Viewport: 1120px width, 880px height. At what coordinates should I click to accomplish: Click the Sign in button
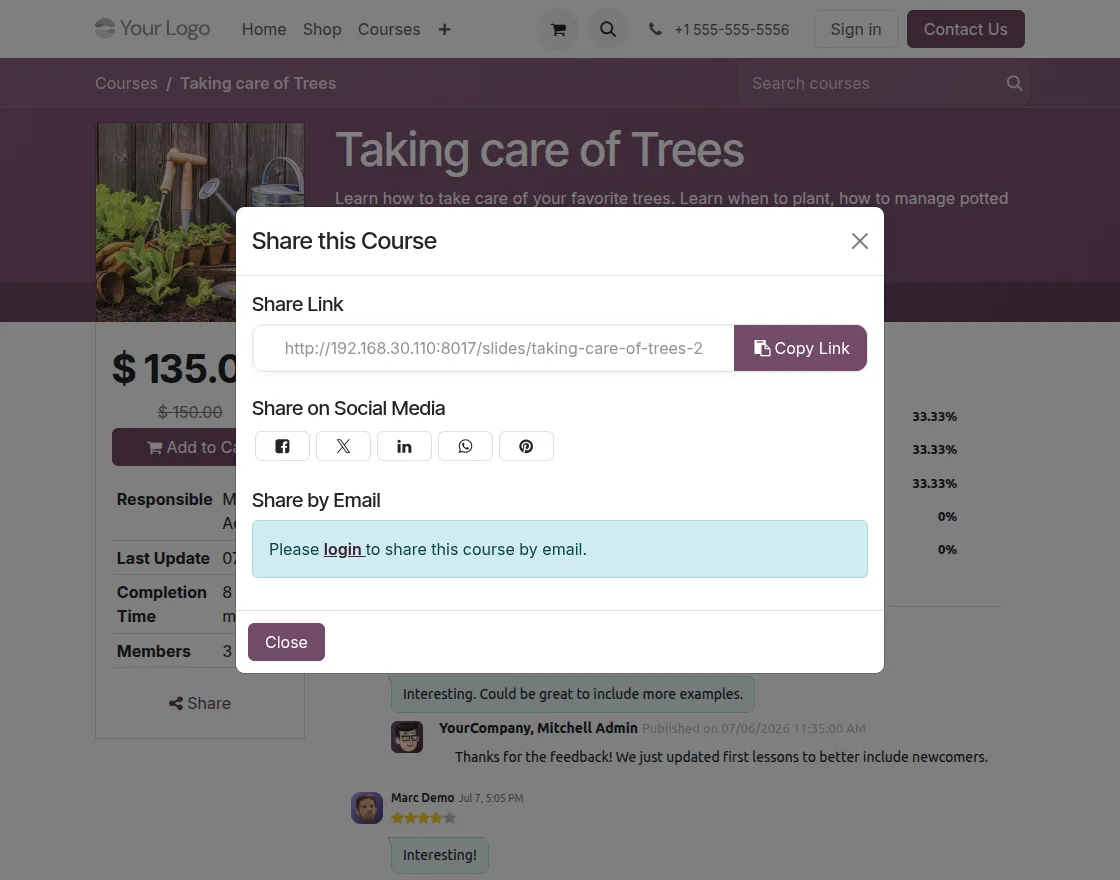[x=856, y=29]
